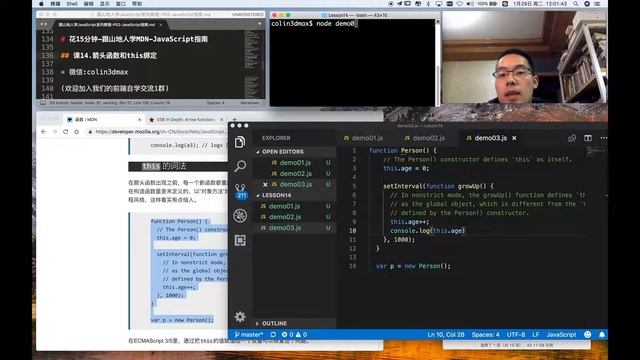Click the browser home icon
This screenshot has width=640, height=360.
(77, 131)
